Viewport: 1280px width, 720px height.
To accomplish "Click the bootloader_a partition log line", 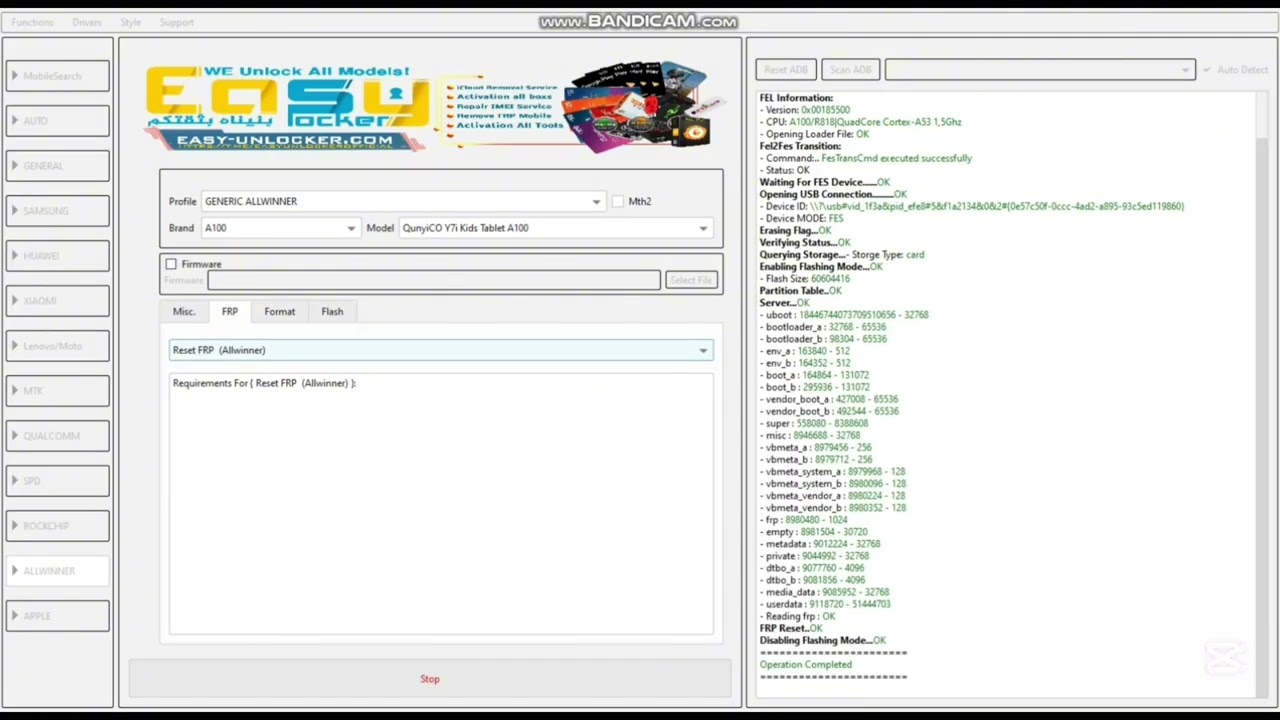I will [x=823, y=326].
